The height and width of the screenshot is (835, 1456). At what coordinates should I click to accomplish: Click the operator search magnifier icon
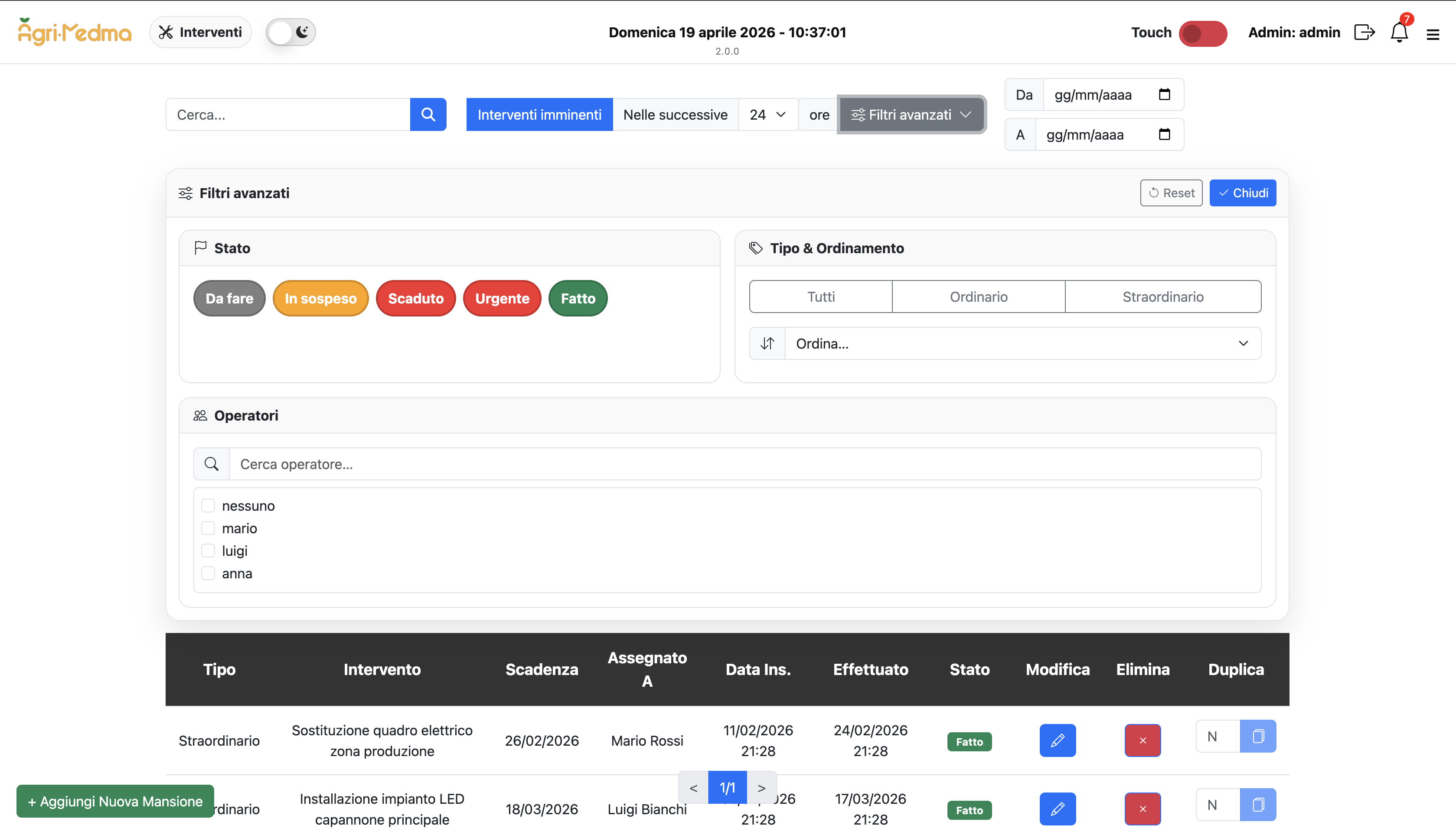212,464
